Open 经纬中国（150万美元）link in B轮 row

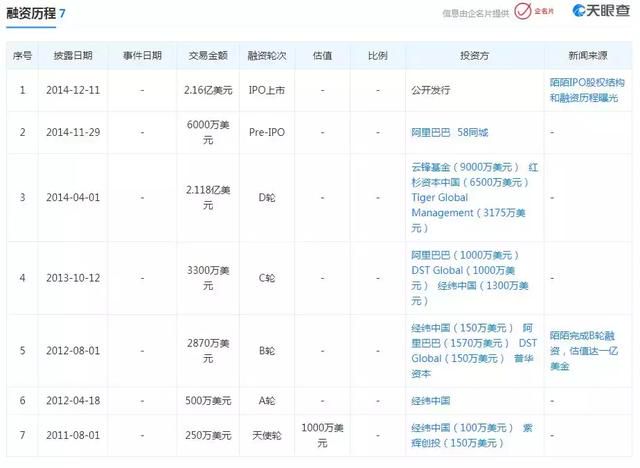point(462,328)
